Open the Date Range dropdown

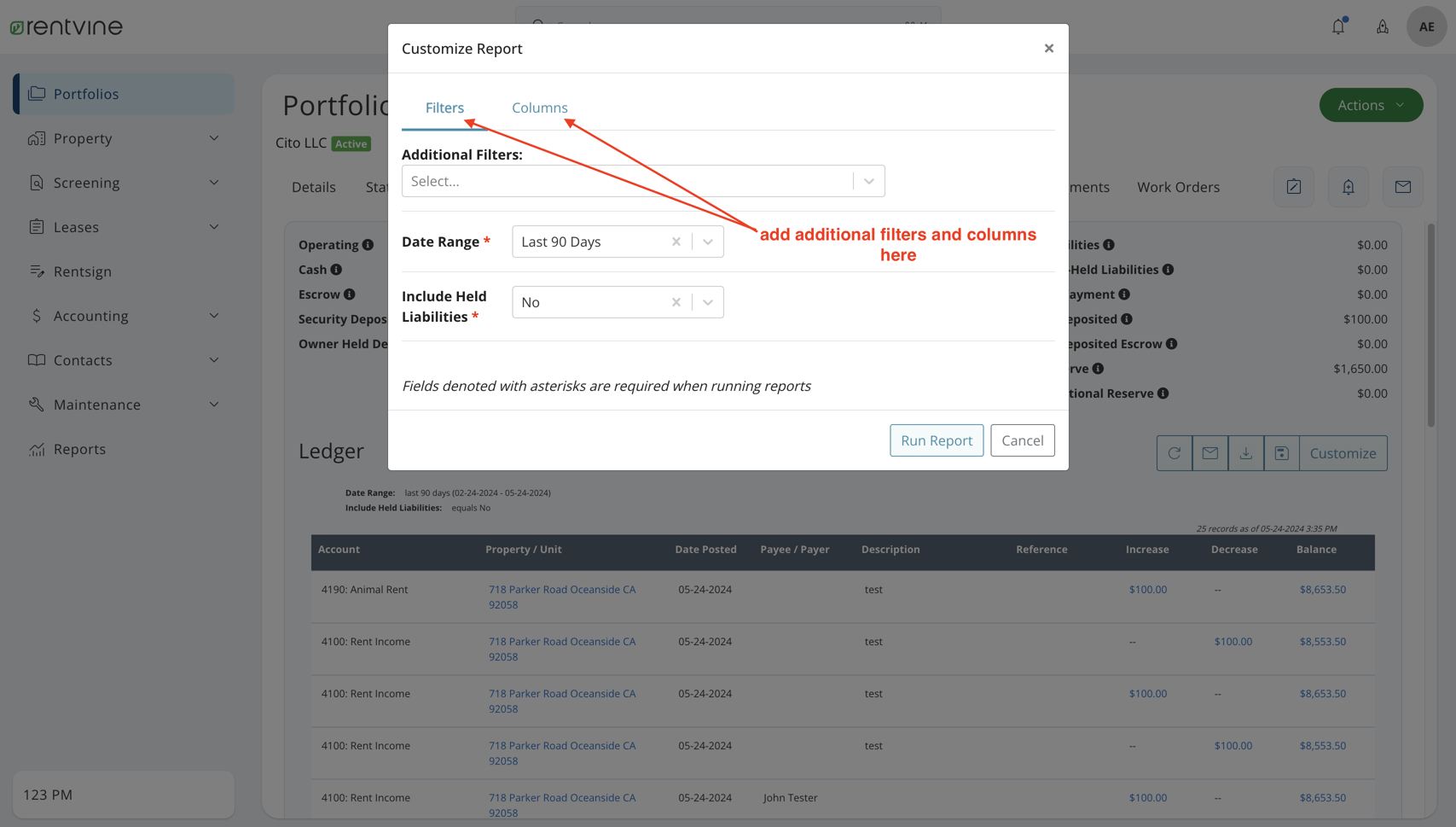(707, 242)
